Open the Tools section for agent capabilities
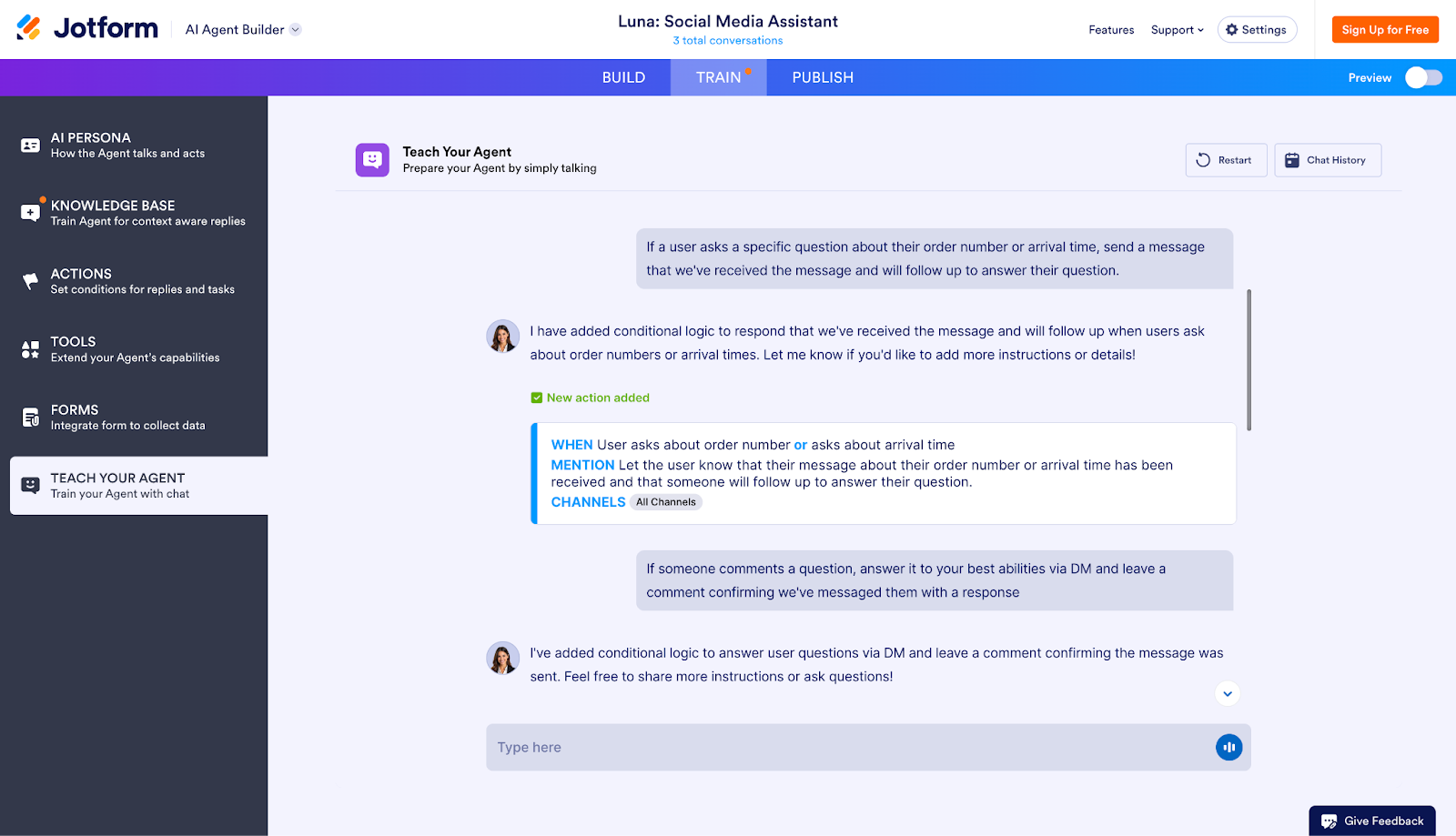The width and height of the screenshot is (1456, 836). point(31,348)
